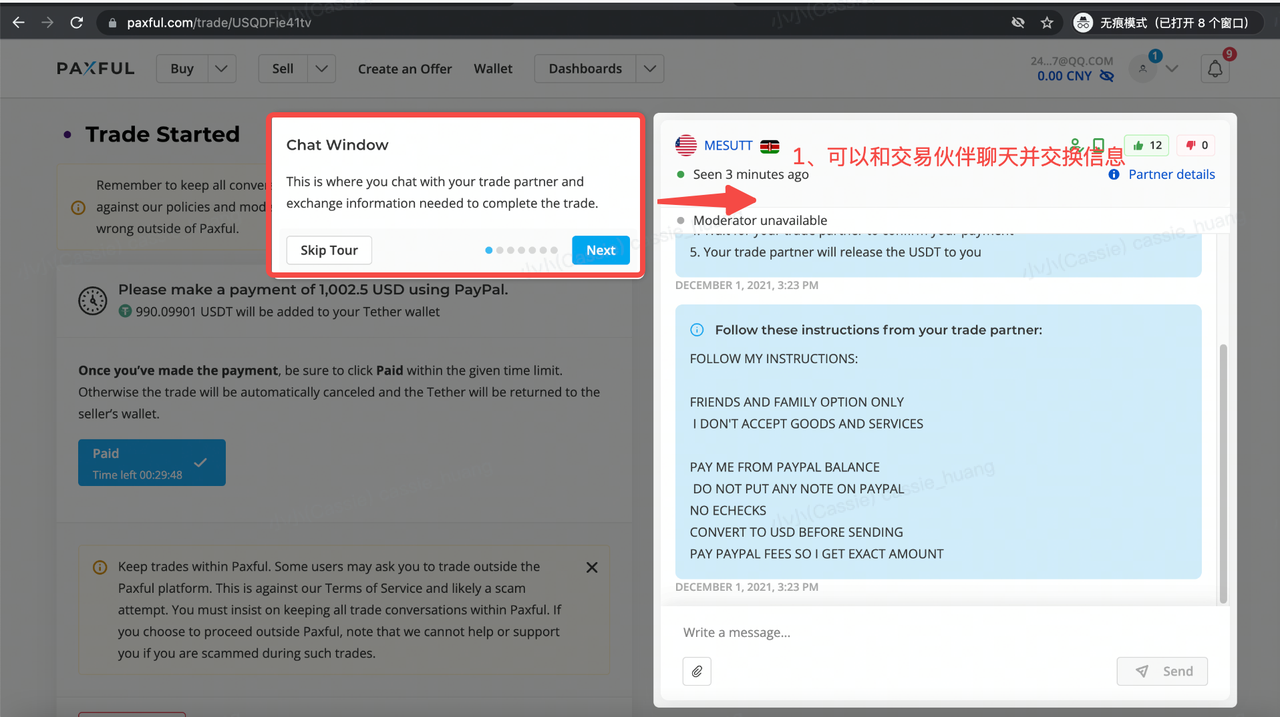Go forward in the browser
This screenshot has width=1280, height=717.
click(x=47, y=22)
